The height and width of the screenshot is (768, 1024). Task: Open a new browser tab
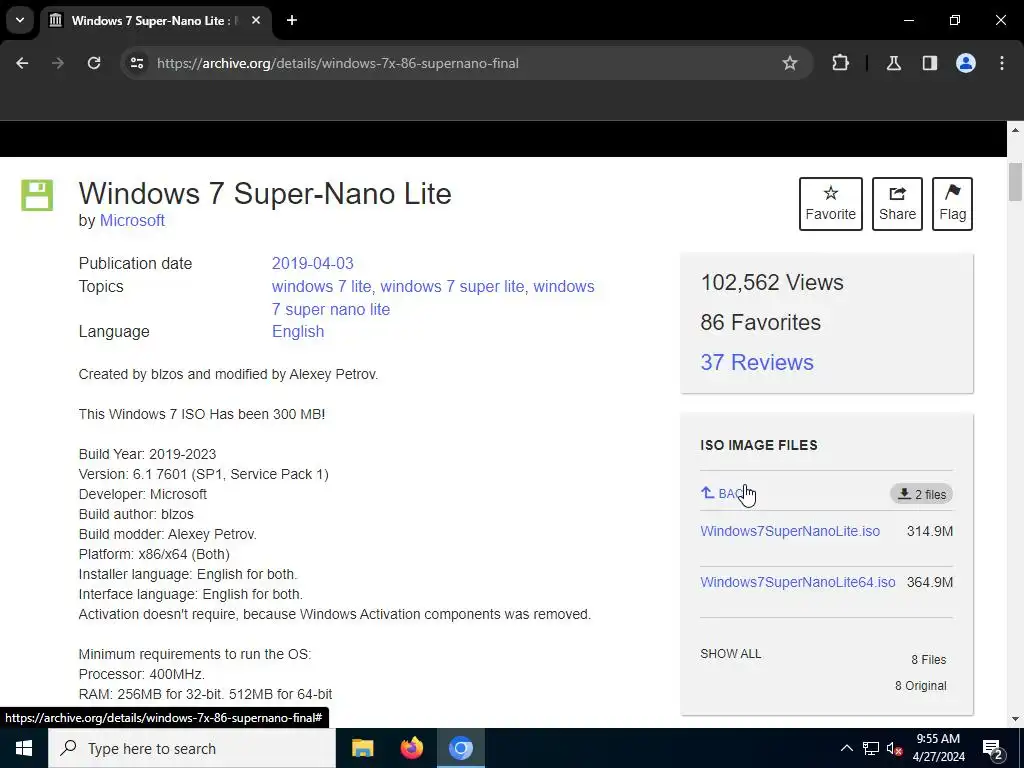click(x=292, y=20)
